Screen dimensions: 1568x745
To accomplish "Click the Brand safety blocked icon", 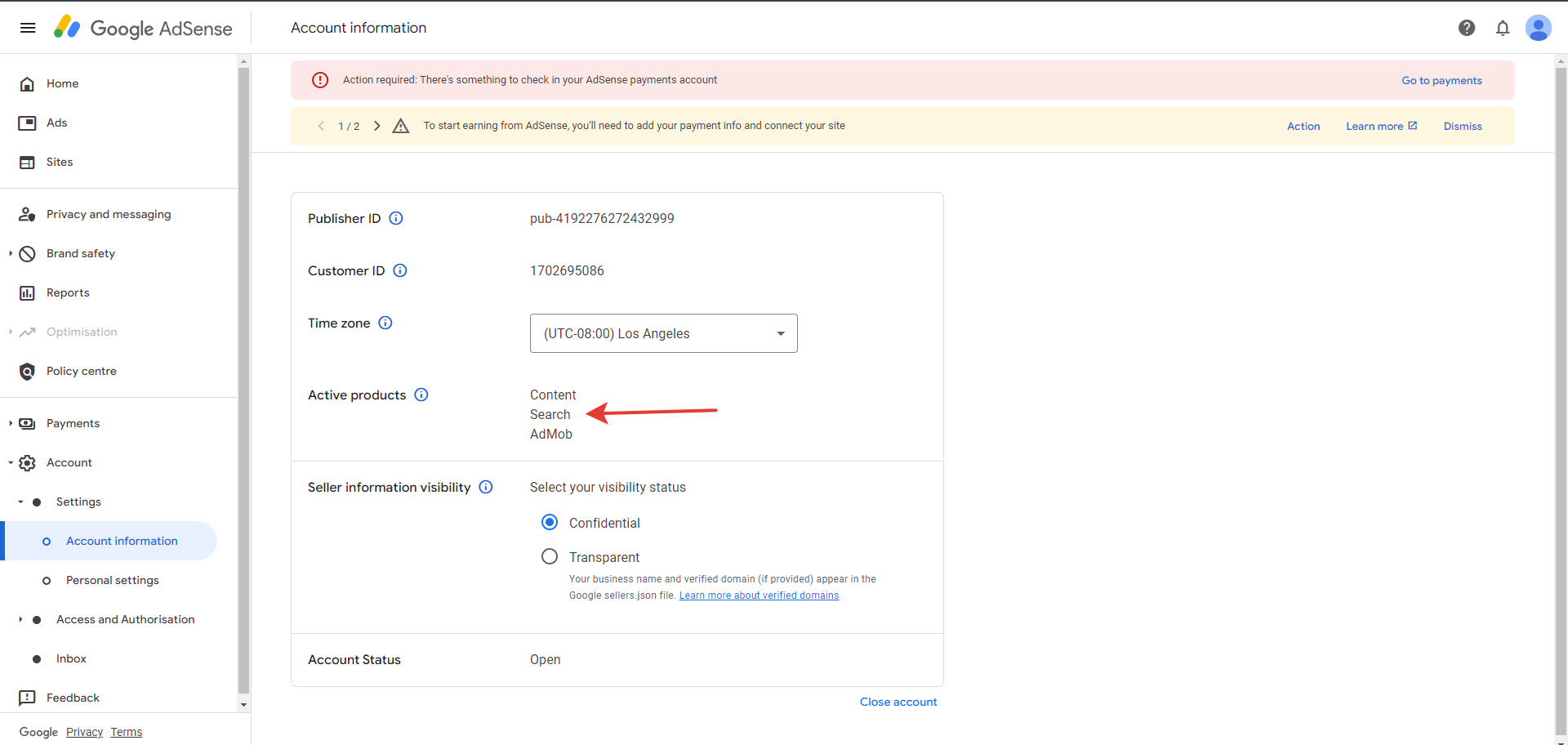I will click(27, 254).
